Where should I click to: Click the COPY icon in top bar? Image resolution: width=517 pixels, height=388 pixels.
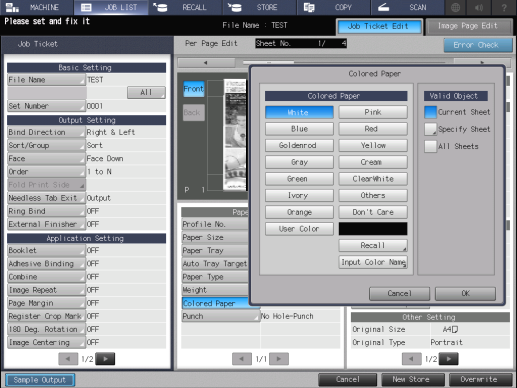point(309,7)
